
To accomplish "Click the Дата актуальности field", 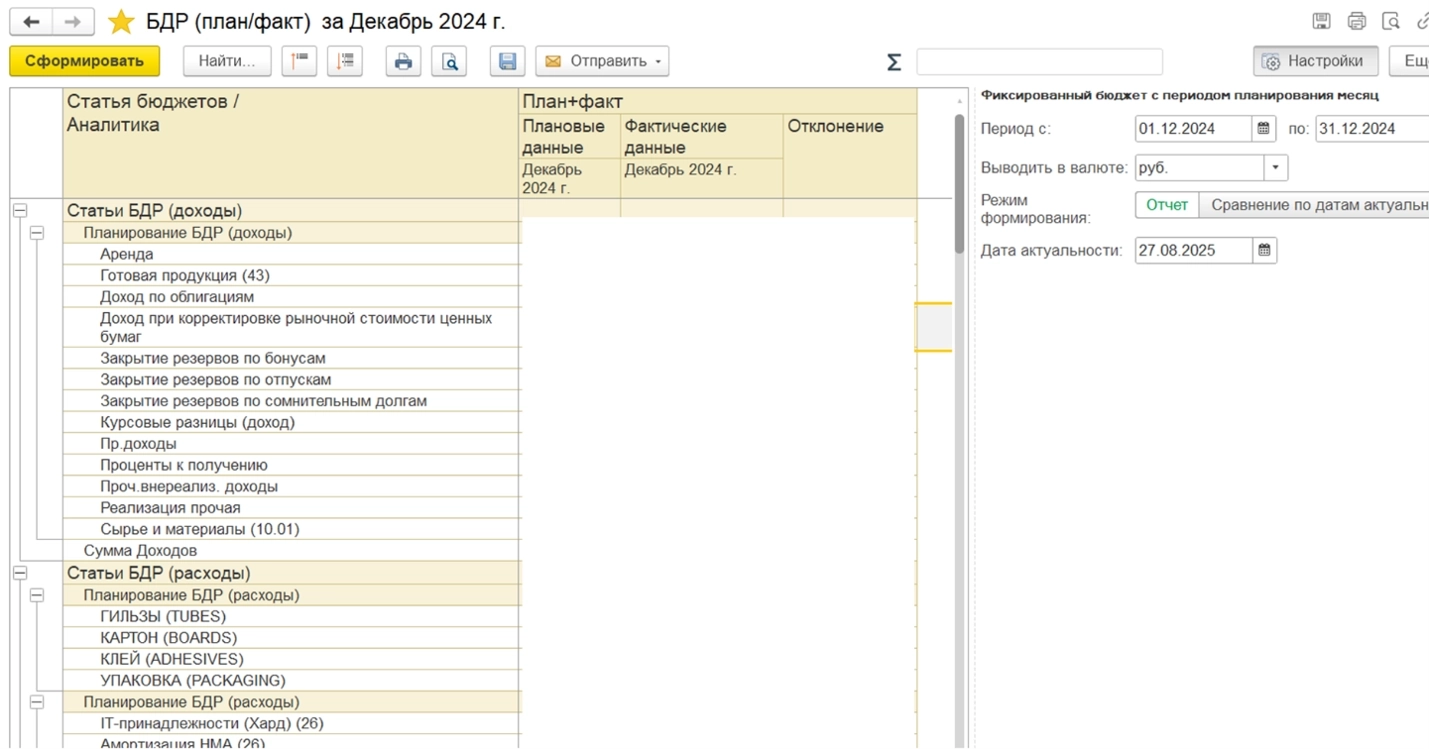I will coord(1193,250).
